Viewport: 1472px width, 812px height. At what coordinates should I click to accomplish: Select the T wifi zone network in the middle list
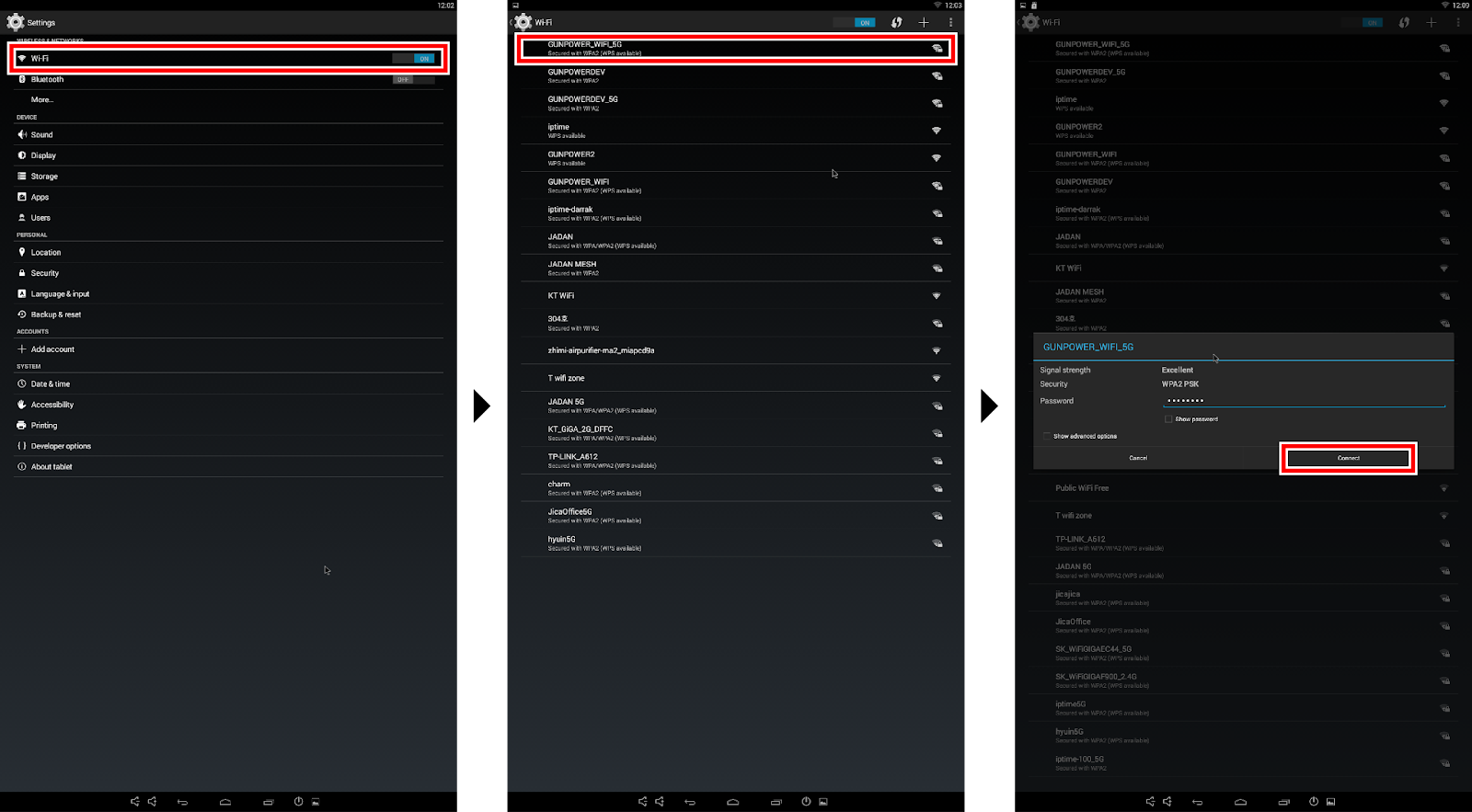point(736,378)
